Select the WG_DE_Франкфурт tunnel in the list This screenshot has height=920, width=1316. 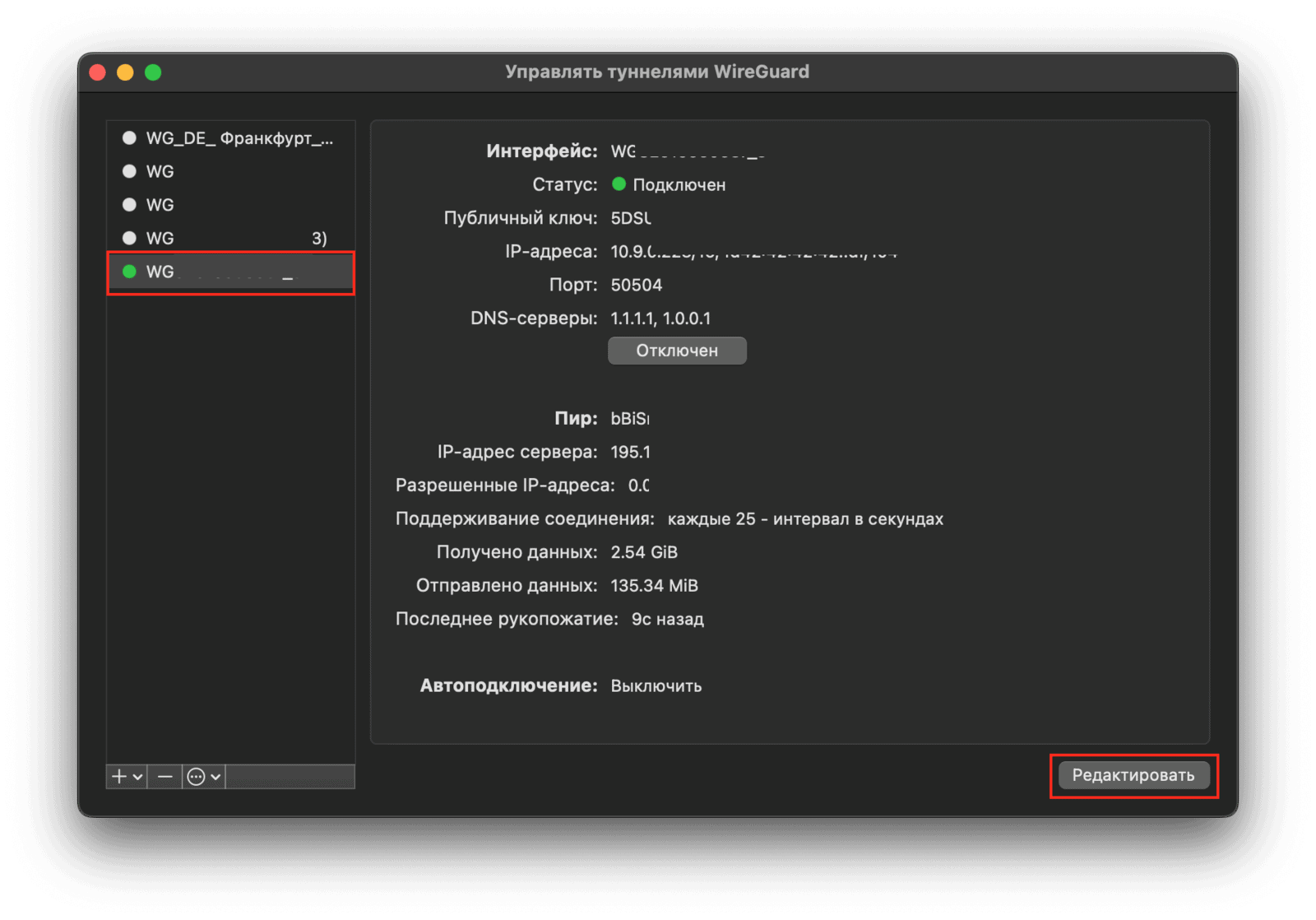pos(239,138)
